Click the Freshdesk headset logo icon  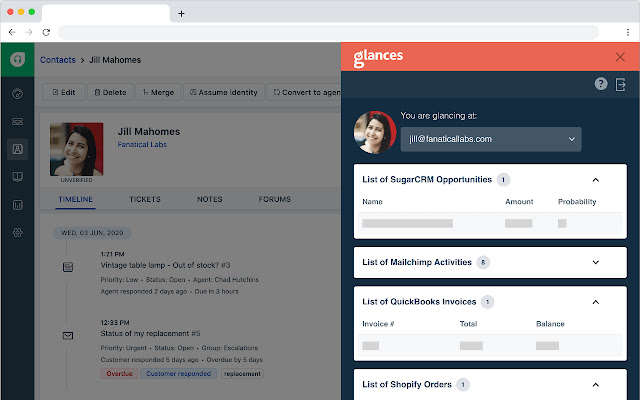coord(17,60)
